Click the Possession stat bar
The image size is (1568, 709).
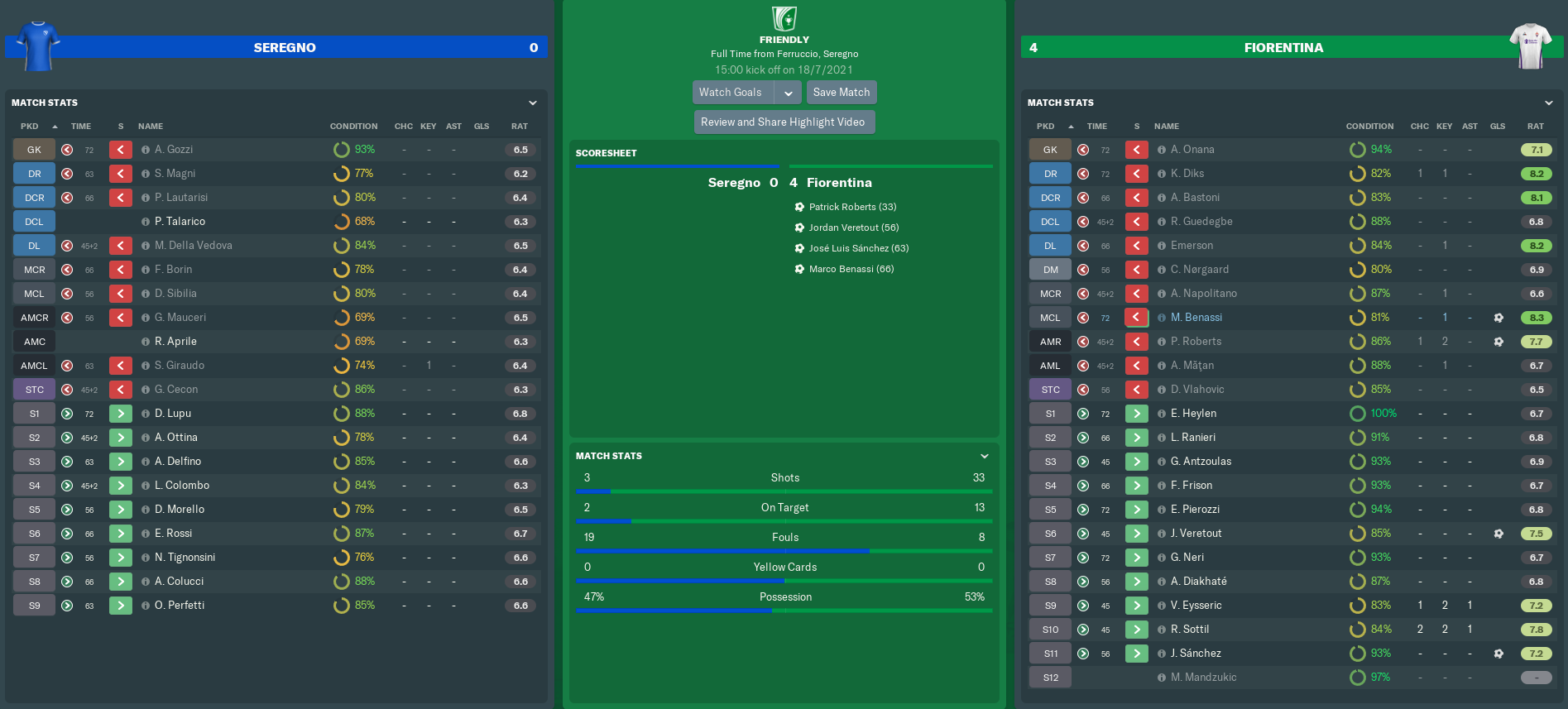[x=784, y=611]
